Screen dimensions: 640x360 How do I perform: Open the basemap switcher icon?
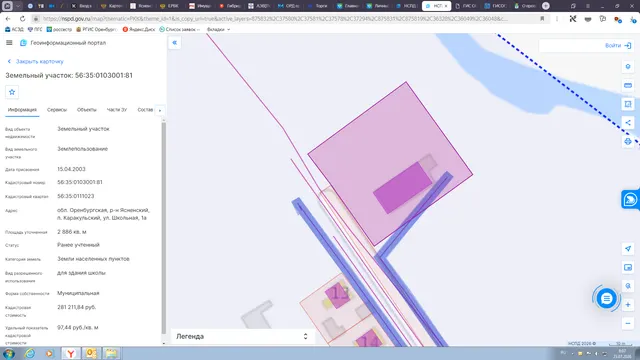pos(628,267)
